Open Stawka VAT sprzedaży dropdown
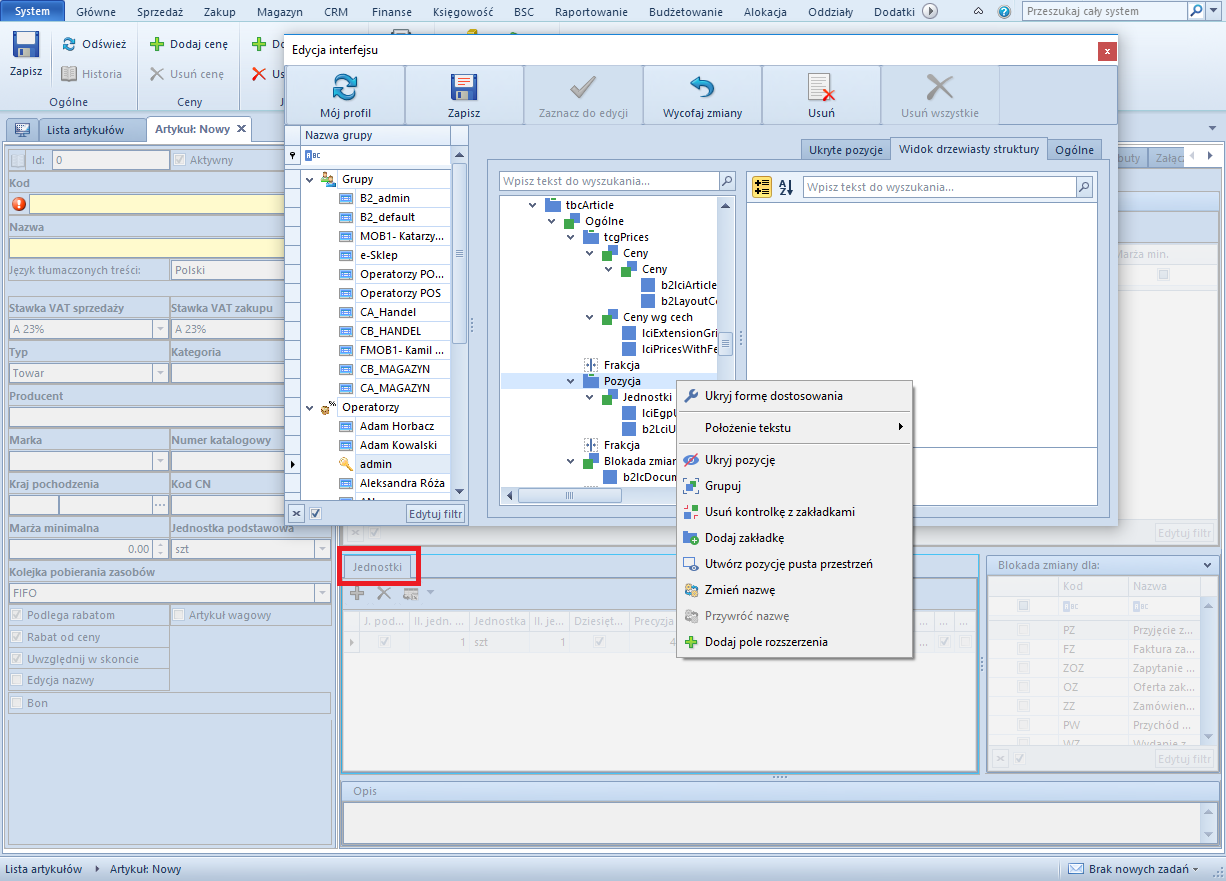 click(160, 329)
